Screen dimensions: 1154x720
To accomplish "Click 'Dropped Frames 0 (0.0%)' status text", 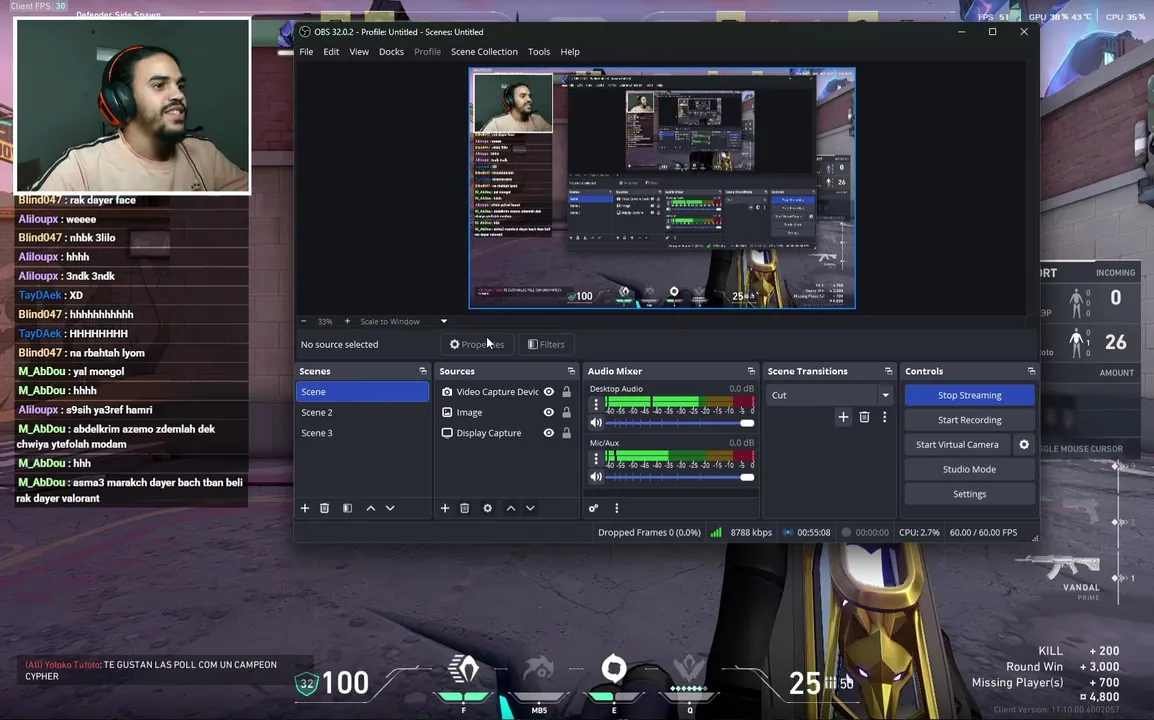I will (649, 532).
